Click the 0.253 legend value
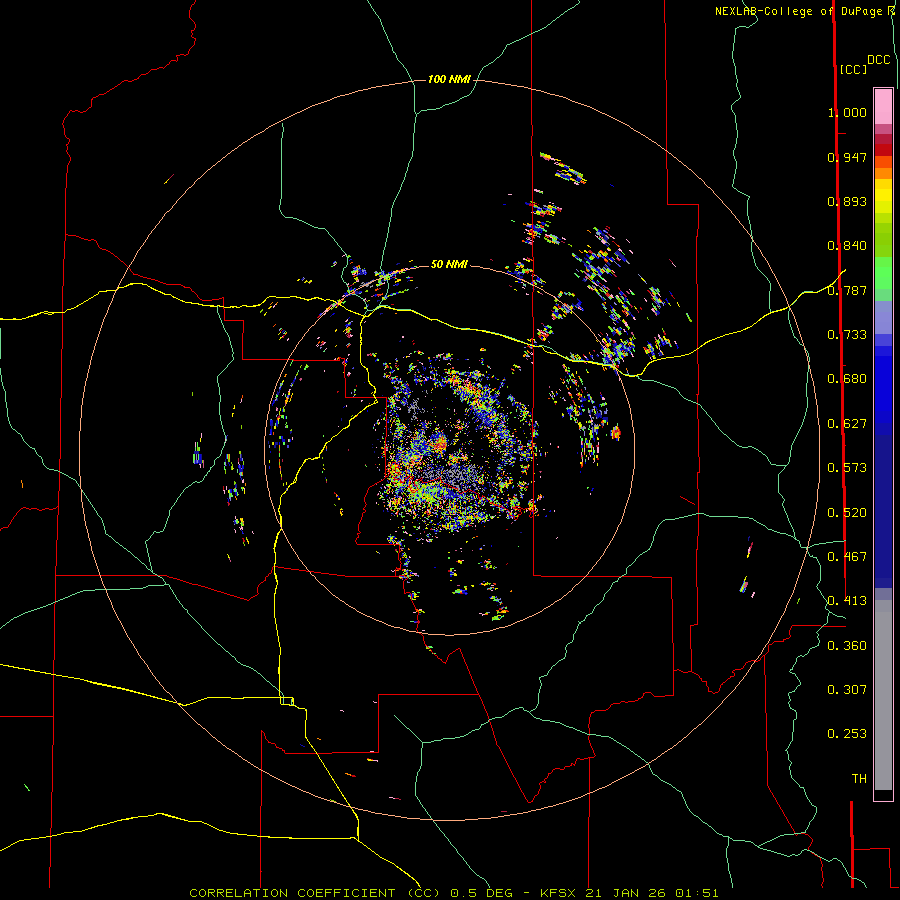 pyautogui.click(x=847, y=734)
